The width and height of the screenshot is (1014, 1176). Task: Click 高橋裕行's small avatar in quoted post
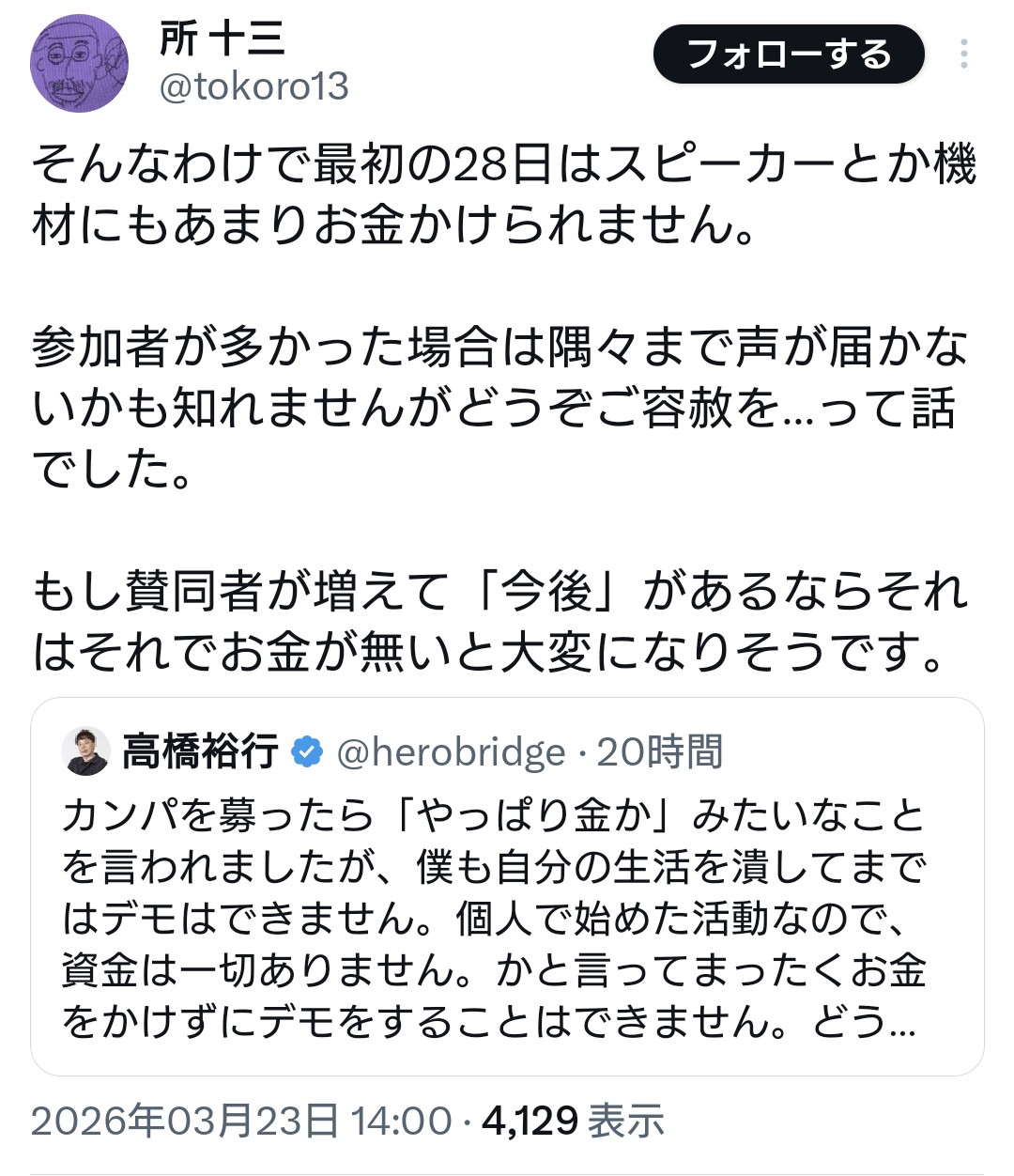(x=85, y=751)
